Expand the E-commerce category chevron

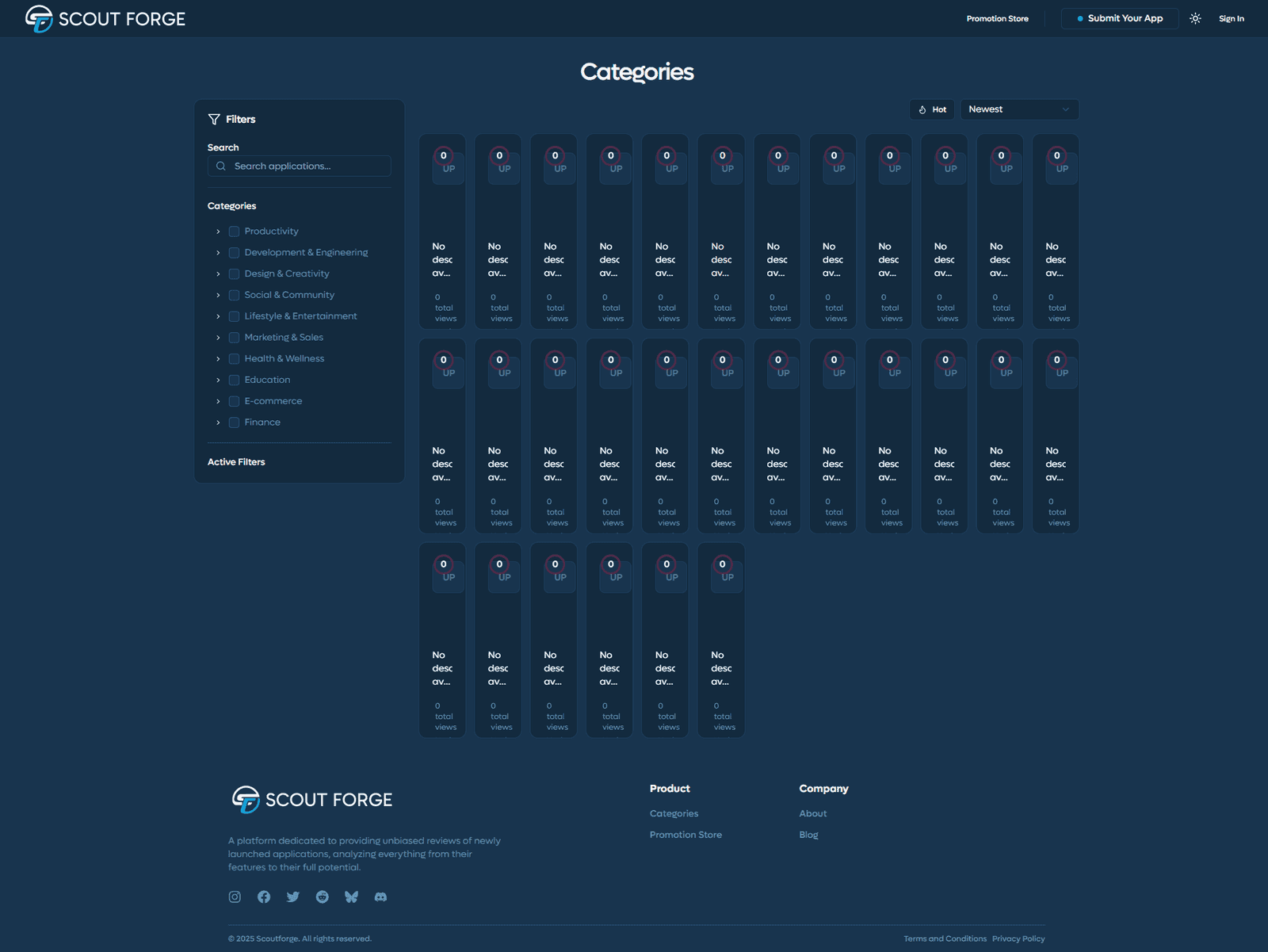pos(218,401)
